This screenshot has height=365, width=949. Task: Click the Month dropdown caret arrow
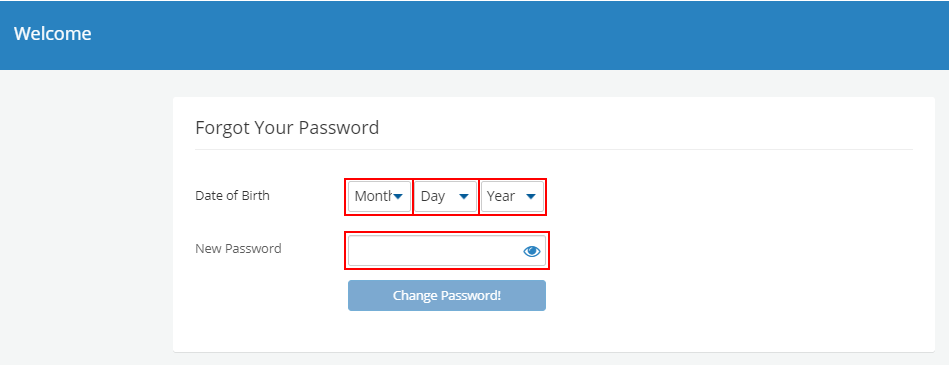pyautogui.click(x=398, y=196)
